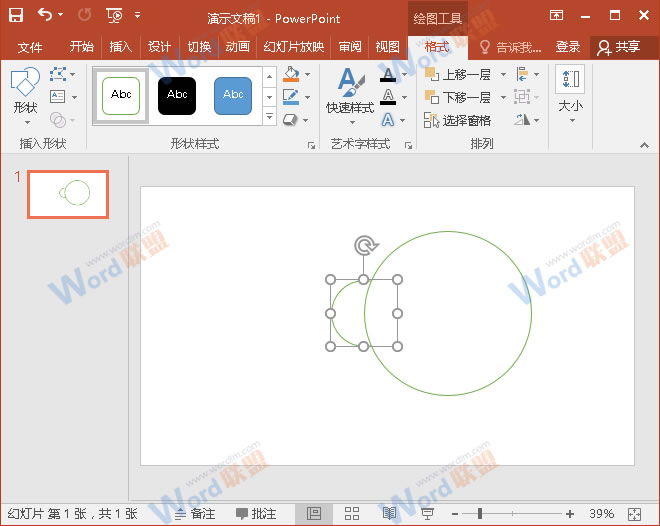The image size is (660, 526).
Task: Switch to Slide Sorter view
Action: coord(352,513)
